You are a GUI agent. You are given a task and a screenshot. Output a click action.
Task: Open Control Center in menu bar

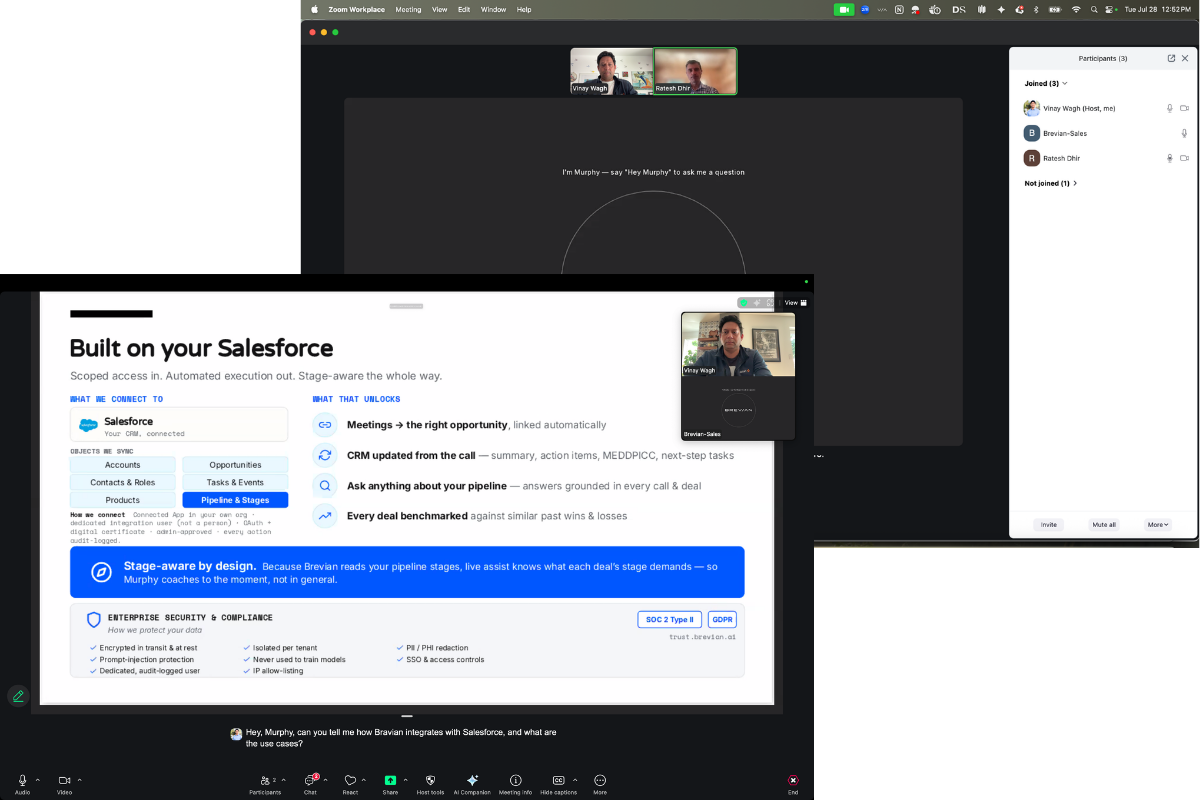1111,9
